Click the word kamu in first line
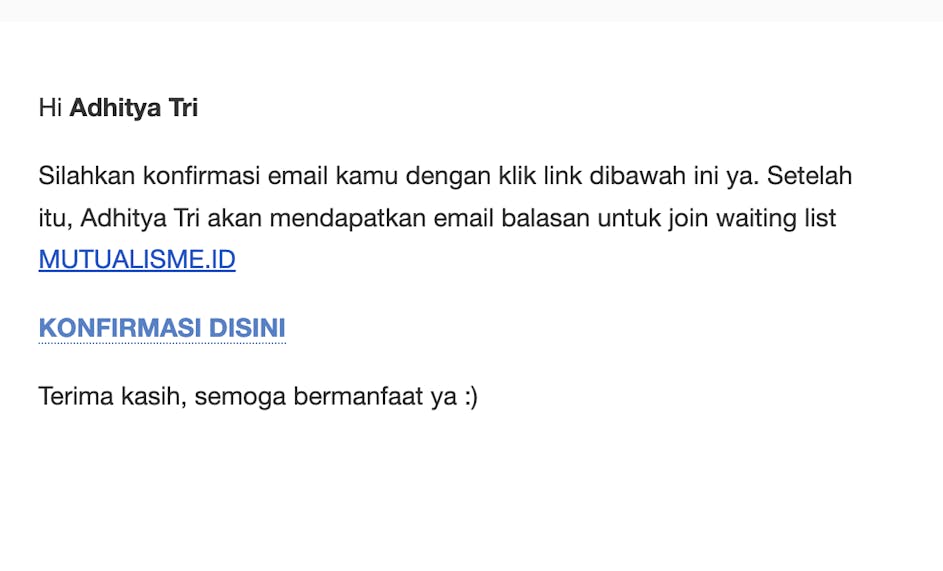The image size is (943, 571). 366,177
